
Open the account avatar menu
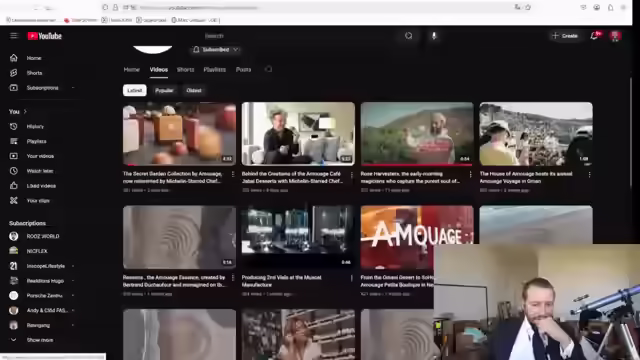[x=616, y=36]
